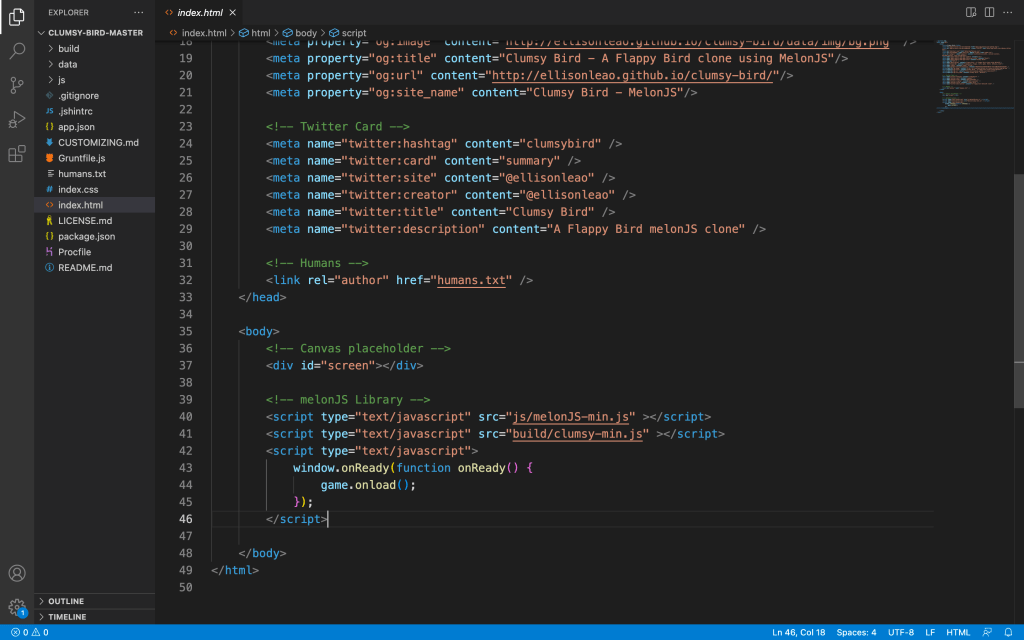The image size is (1024, 640).
Task: Open the Extensions view
Action: 17,154
